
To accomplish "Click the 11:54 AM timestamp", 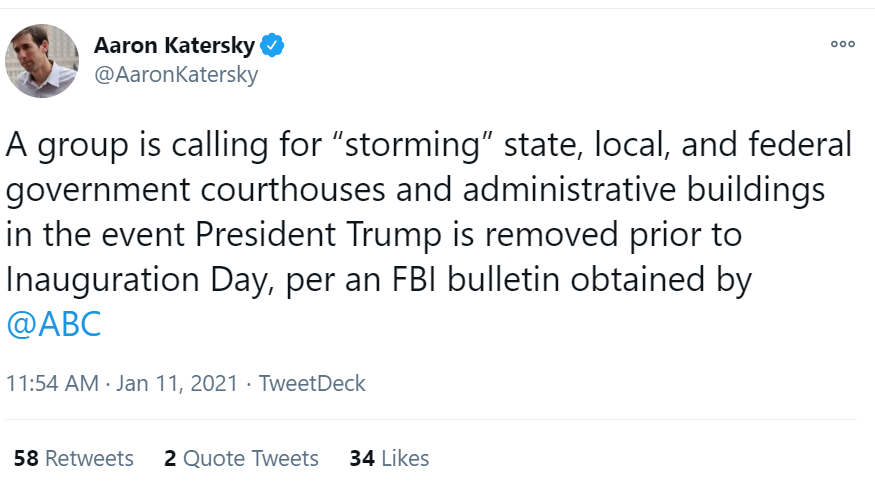I will [x=52, y=384].
